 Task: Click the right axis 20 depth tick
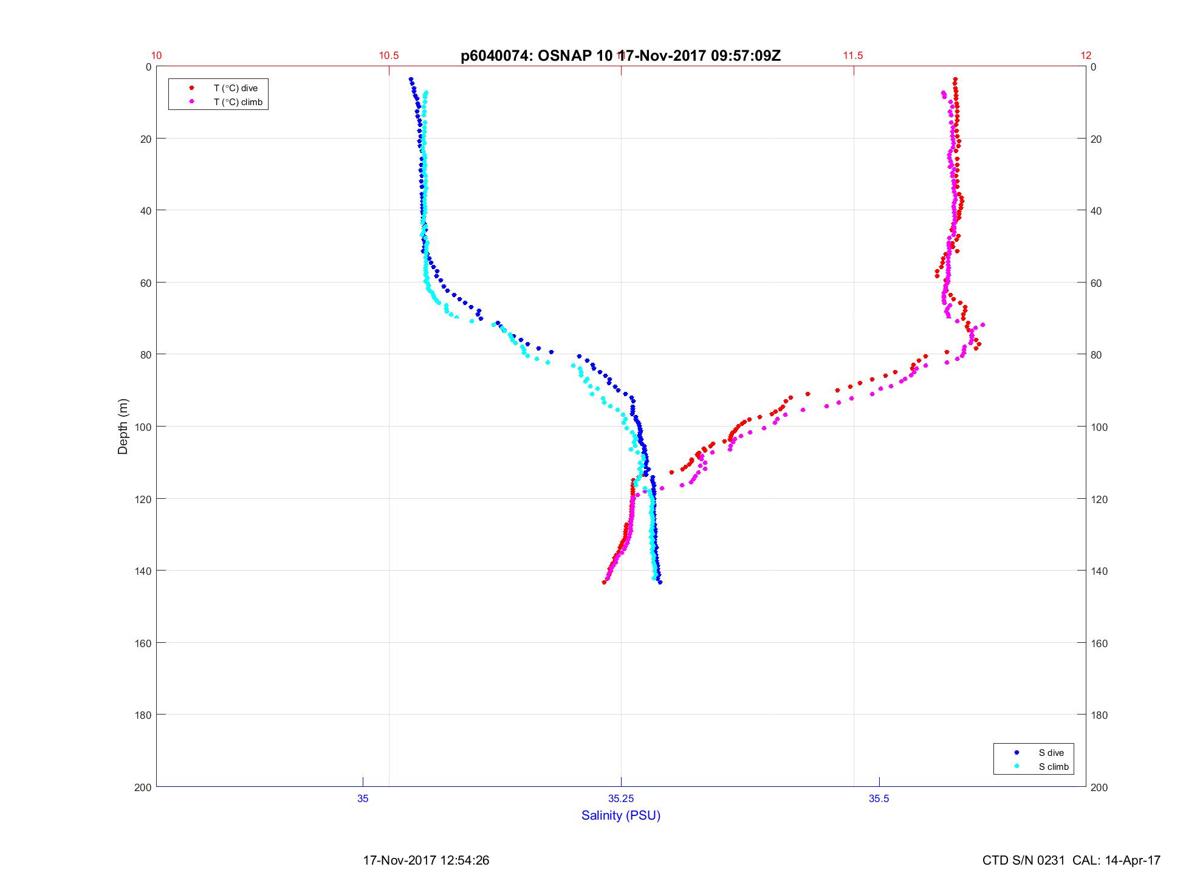pyautogui.click(x=1098, y=139)
